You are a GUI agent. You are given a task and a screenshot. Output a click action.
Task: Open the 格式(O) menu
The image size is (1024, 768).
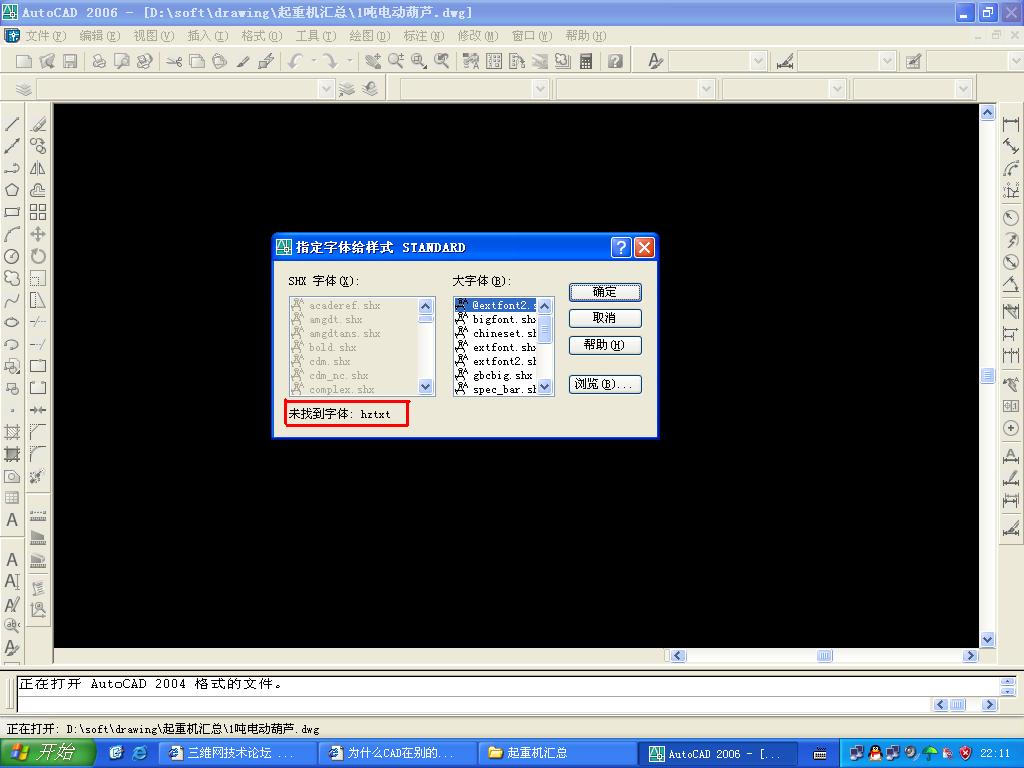point(261,36)
